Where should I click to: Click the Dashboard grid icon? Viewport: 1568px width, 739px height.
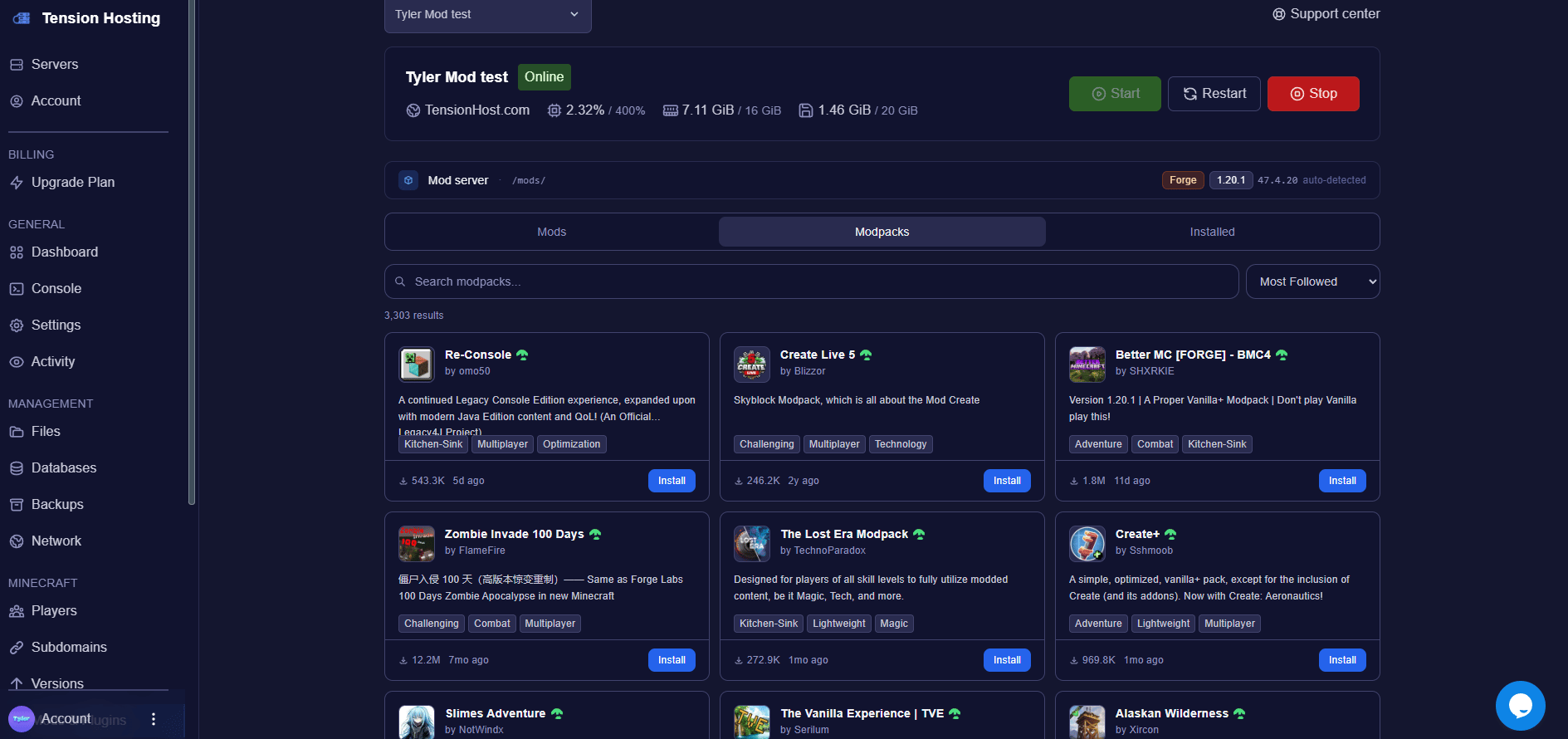click(17, 252)
